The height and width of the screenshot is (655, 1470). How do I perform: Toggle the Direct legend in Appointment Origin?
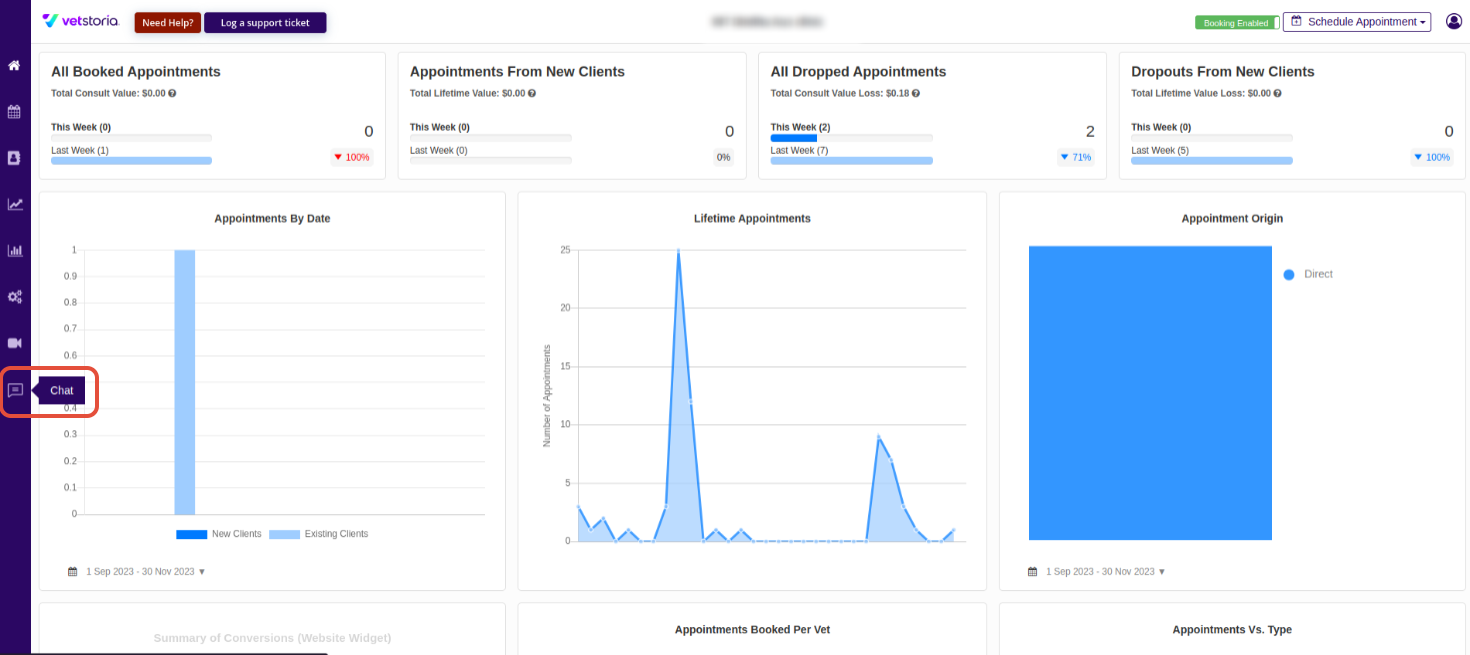pos(1308,274)
